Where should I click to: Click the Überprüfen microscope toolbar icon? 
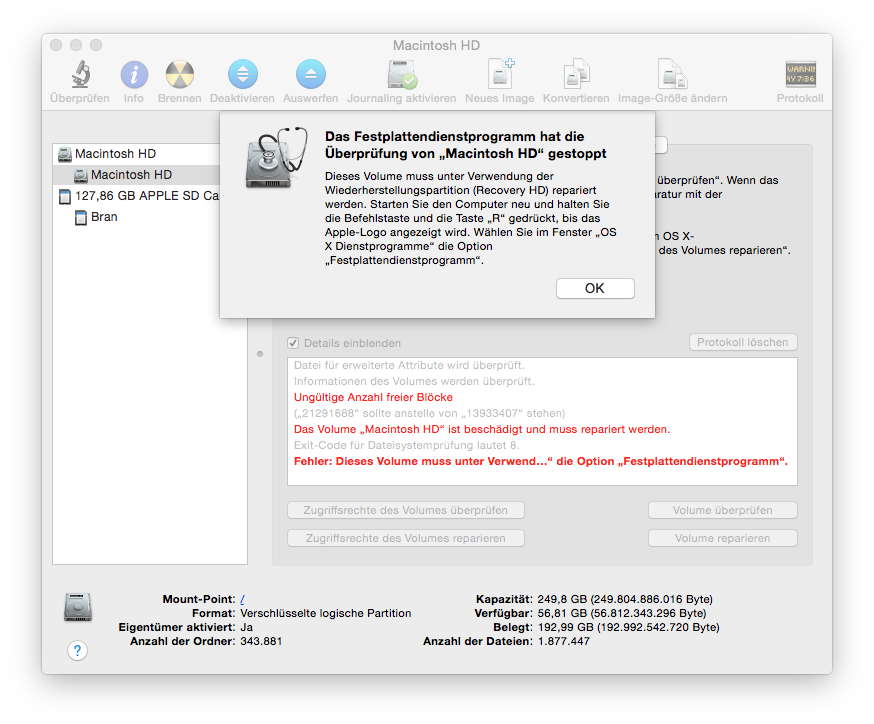80,74
